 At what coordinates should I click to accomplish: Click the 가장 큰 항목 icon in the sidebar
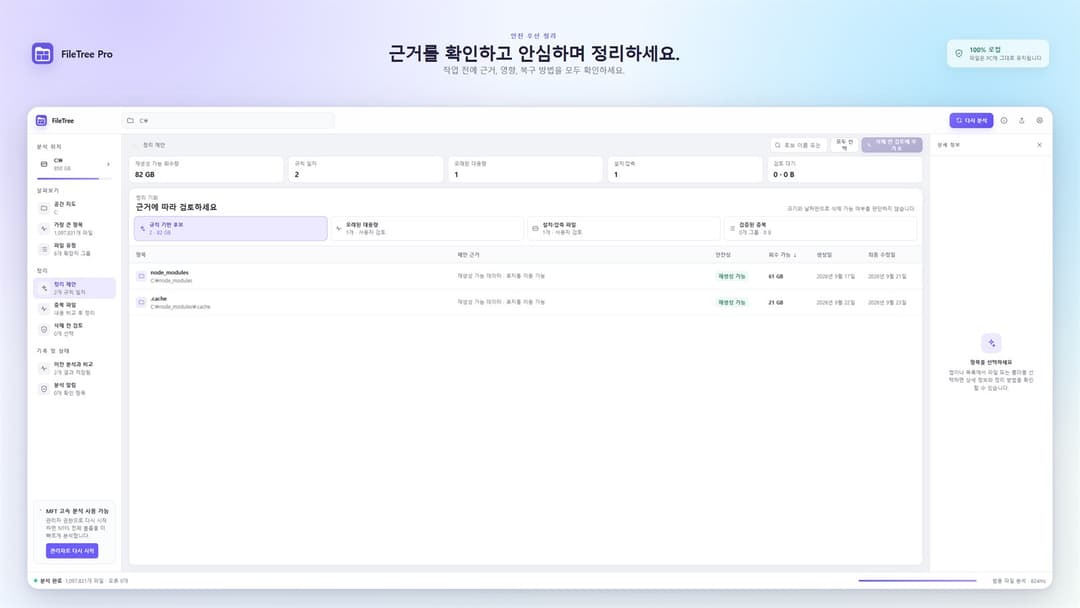pyautogui.click(x=44, y=229)
